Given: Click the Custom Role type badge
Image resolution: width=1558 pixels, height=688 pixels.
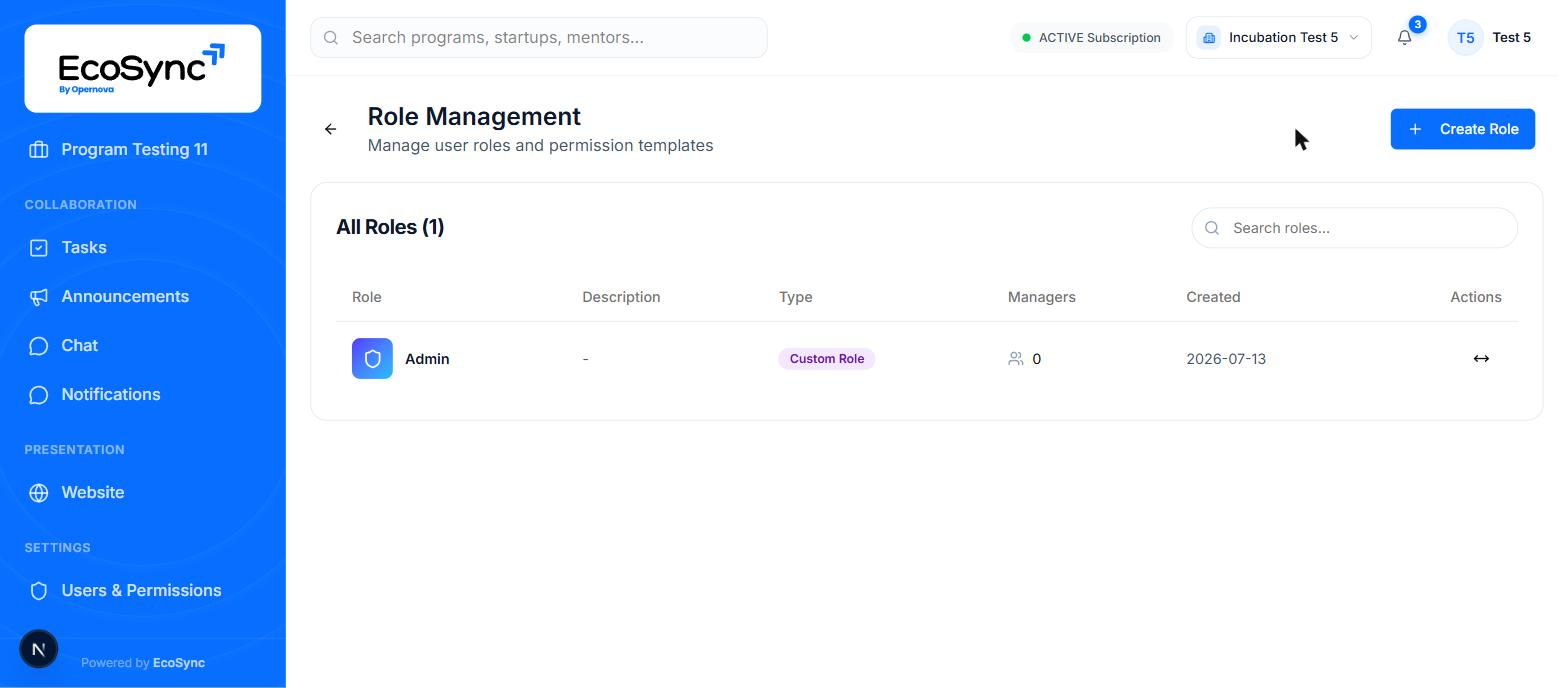Looking at the screenshot, I should click(x=827, y=359).
